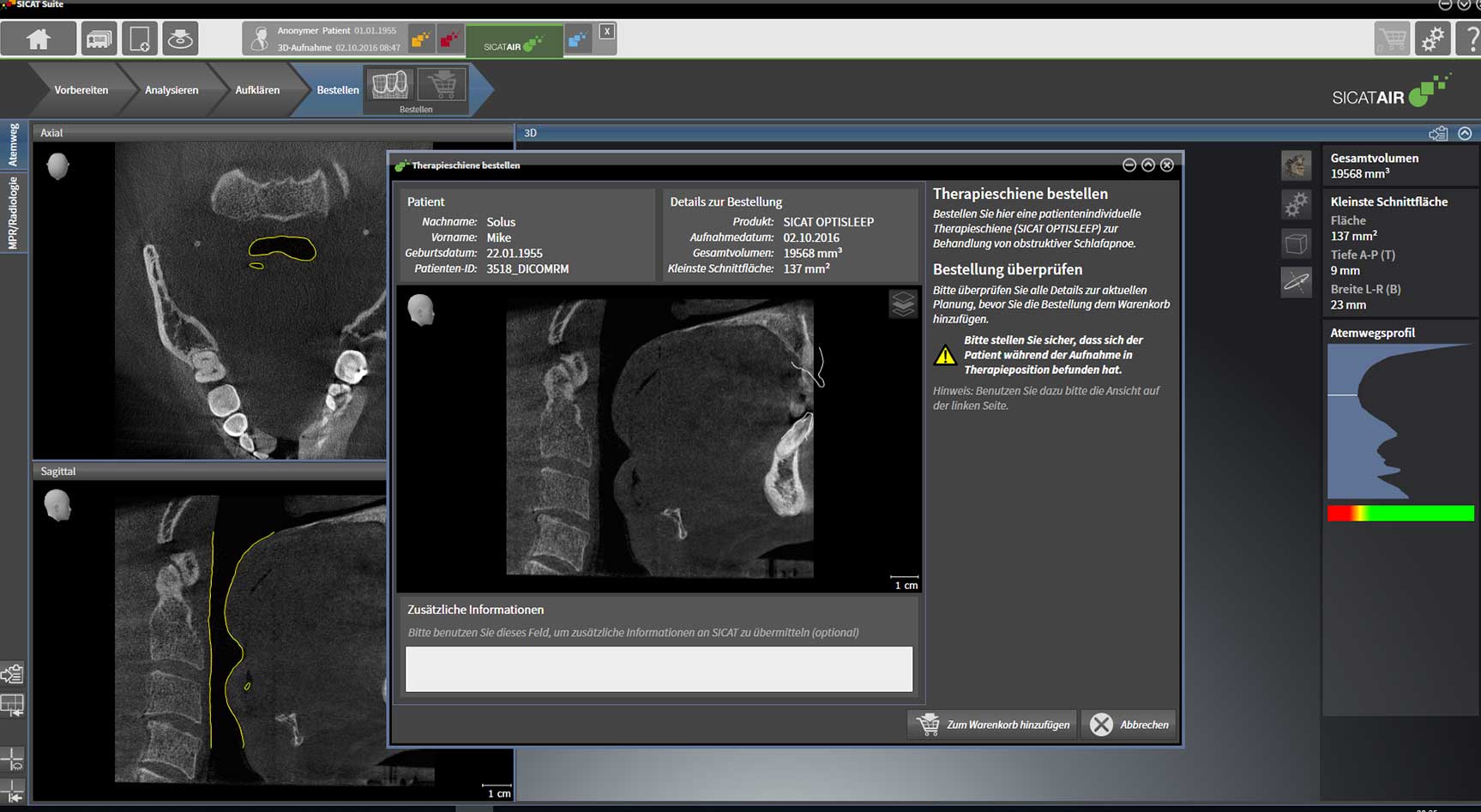Collapse the 3D view panel with chevron
The height and width of the screenshot is (812, 1481).
1465,133
